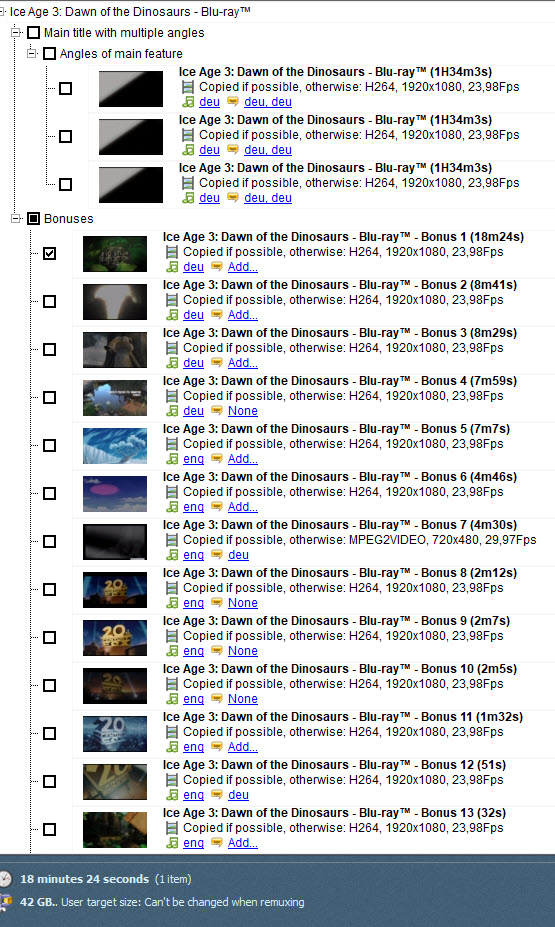Collapse 'Angles of main feature' node
Screen dimensions: 555x927
(31, 54)
